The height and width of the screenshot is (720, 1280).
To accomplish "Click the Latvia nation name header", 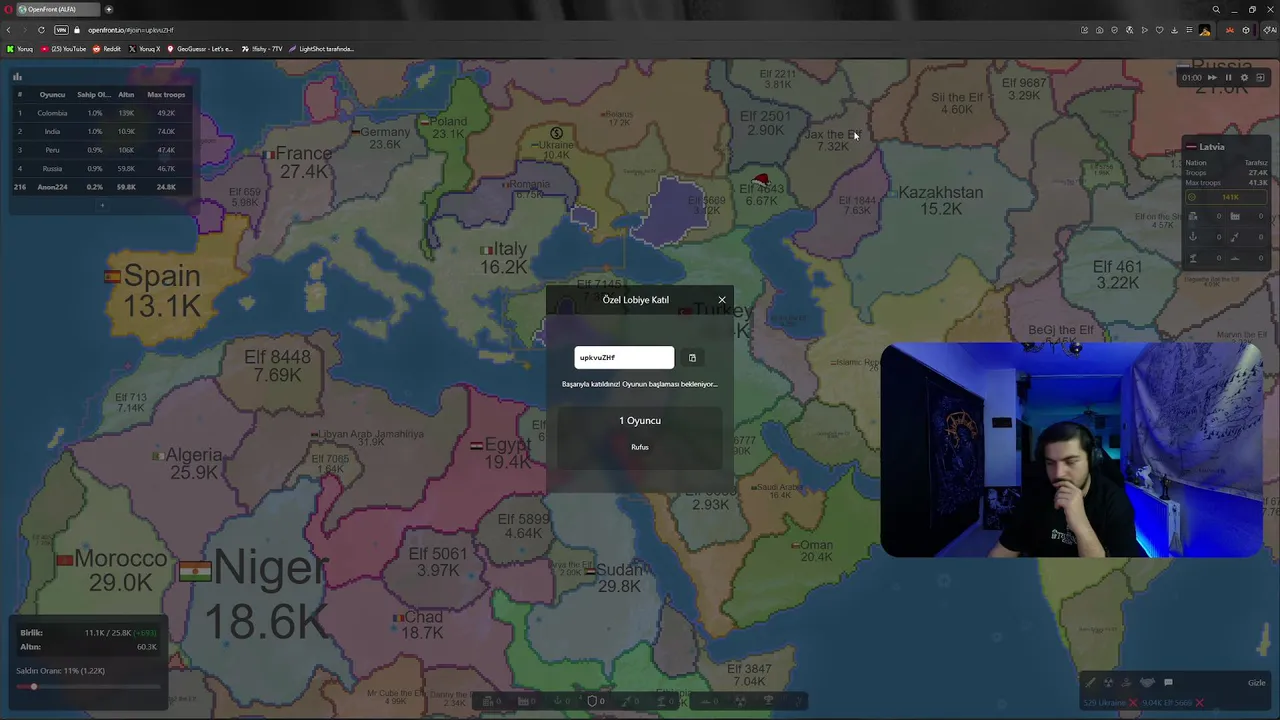I will (x=1211, y=147).
